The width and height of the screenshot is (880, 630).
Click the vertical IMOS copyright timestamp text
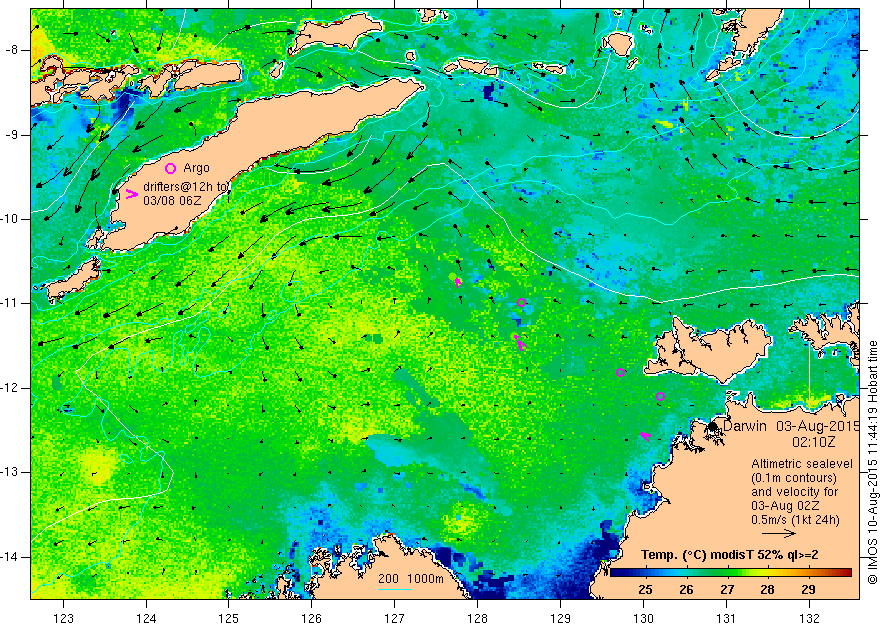[872, 462]
